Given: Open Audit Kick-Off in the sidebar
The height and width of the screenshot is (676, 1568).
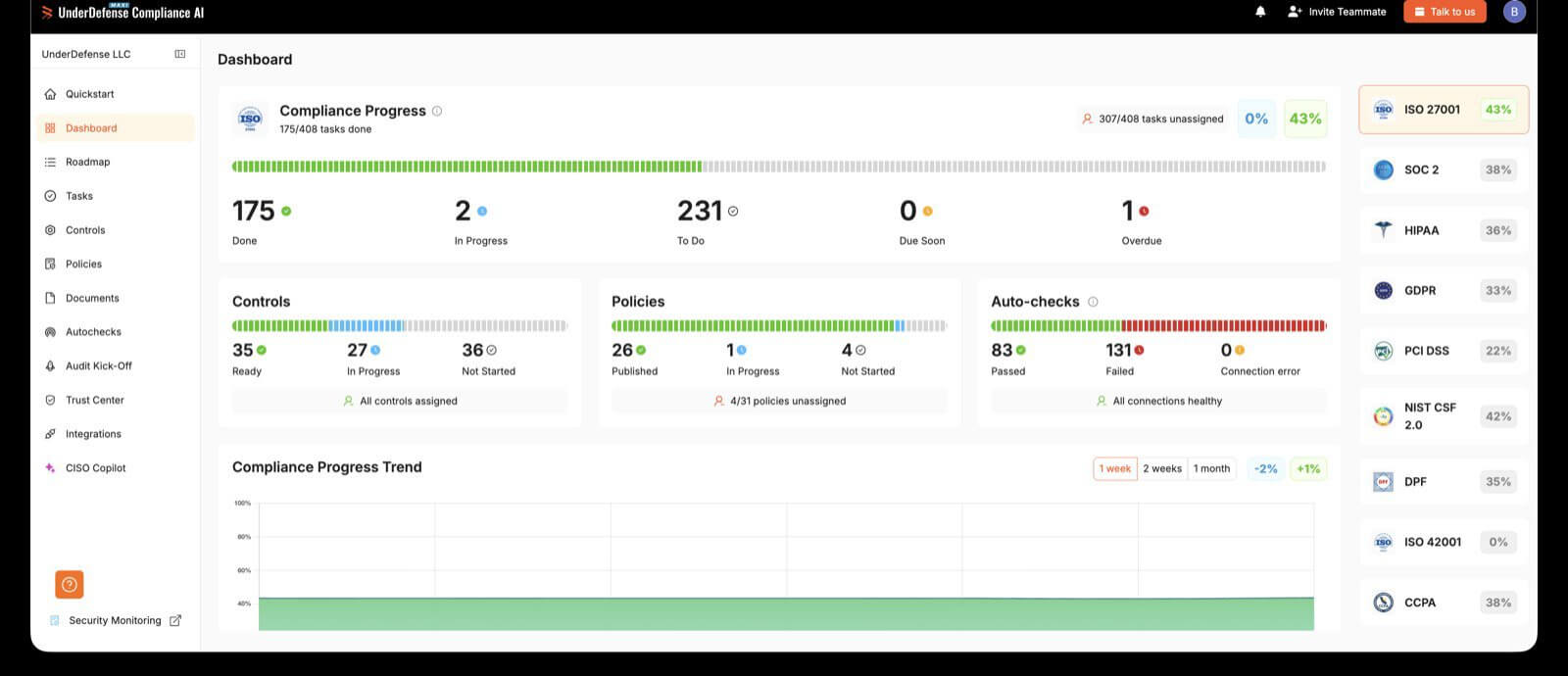Looking at the screenshot, I should click(115, 365).
